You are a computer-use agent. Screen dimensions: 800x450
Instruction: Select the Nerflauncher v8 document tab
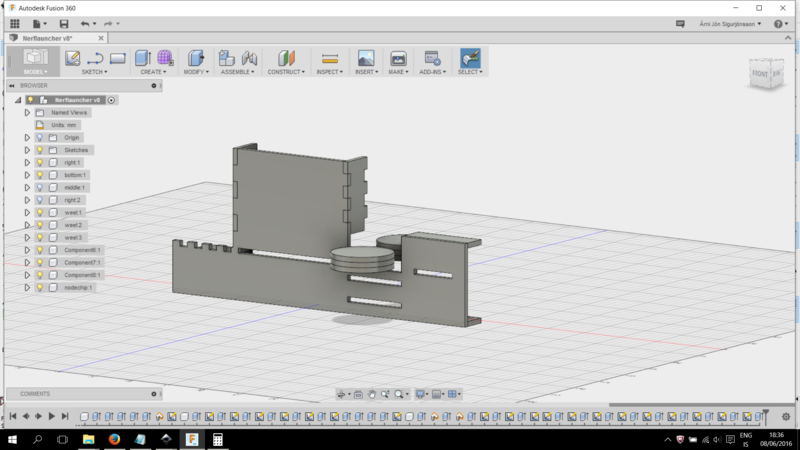click(x=48, y=38)
